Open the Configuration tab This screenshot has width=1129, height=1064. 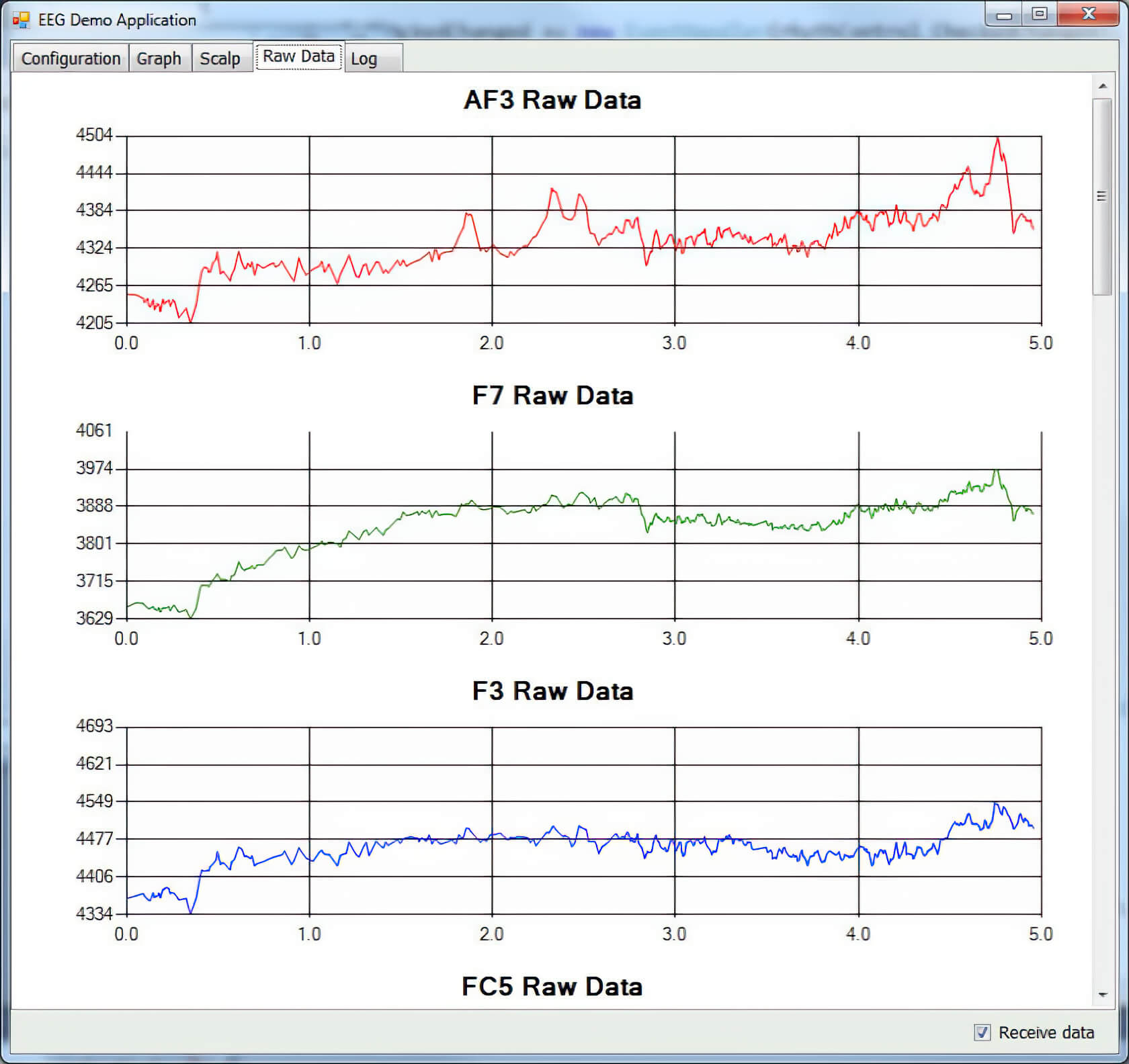point(71,58)
